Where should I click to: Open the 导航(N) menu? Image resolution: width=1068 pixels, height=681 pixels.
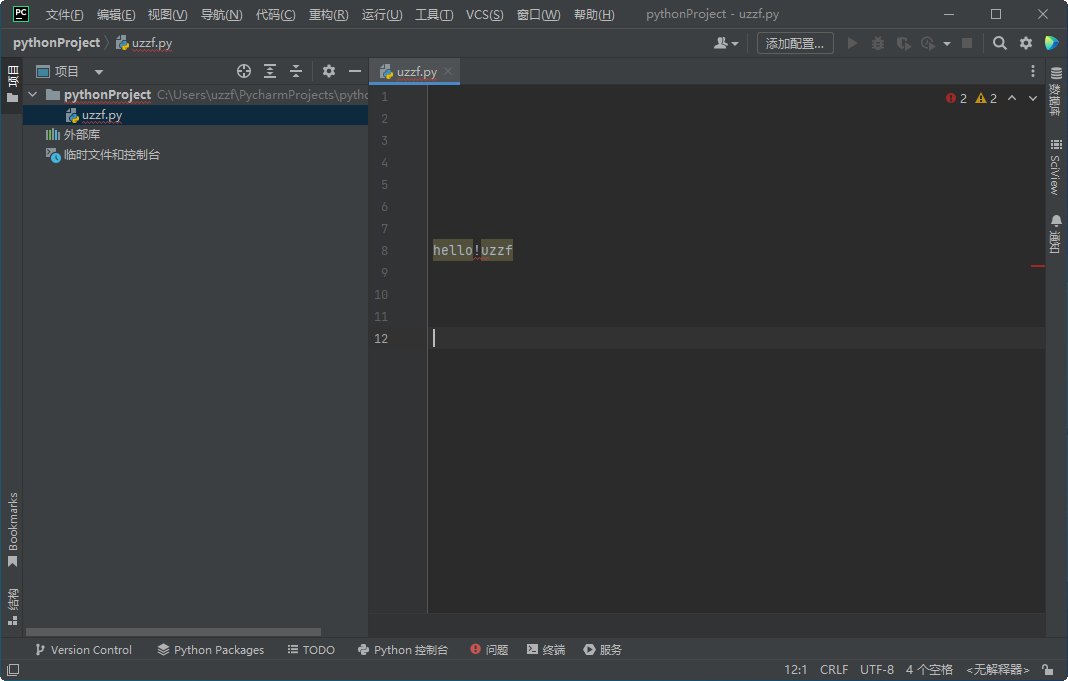221,14
